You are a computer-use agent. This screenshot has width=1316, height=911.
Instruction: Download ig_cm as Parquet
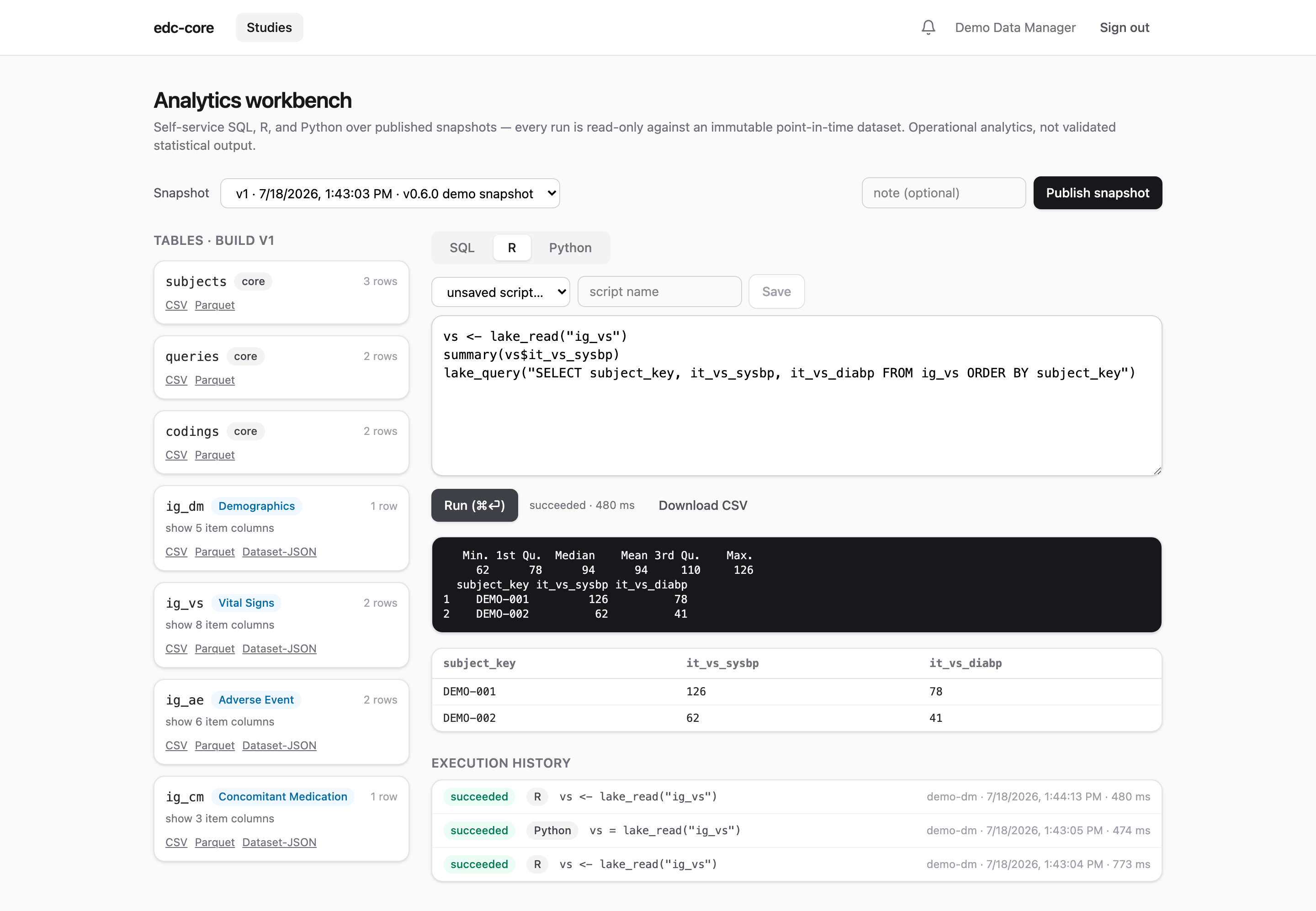pos(215,842)
